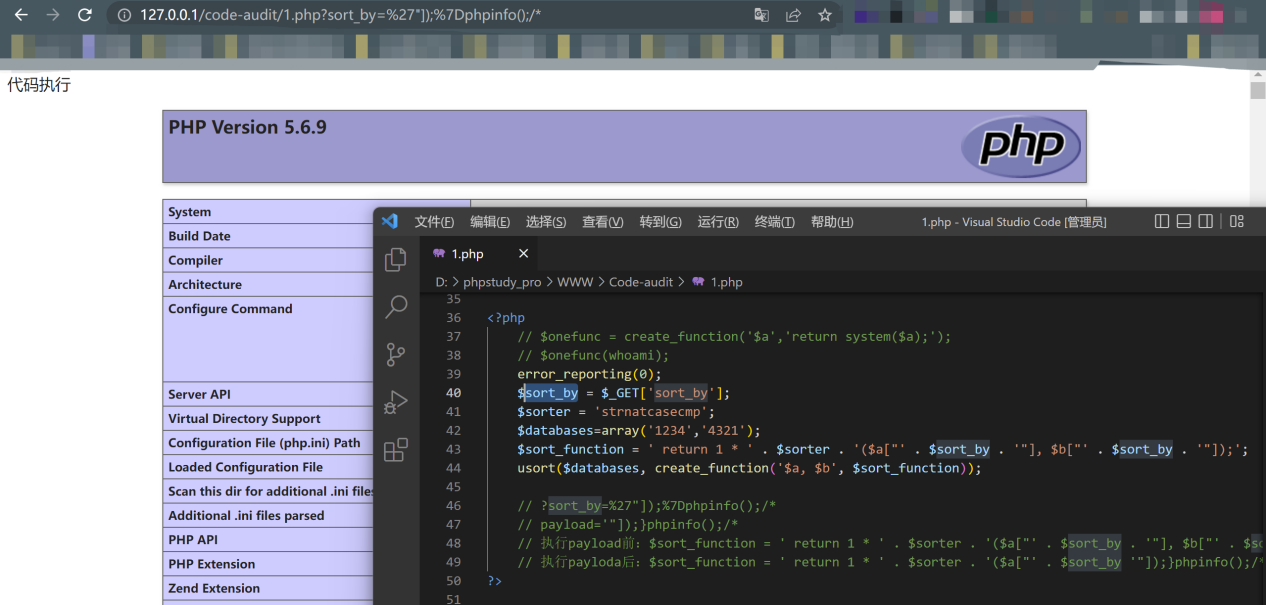Screen dimensions: 1266x605
Task: Open the 文件(F) menu
Action: (434, 222)
